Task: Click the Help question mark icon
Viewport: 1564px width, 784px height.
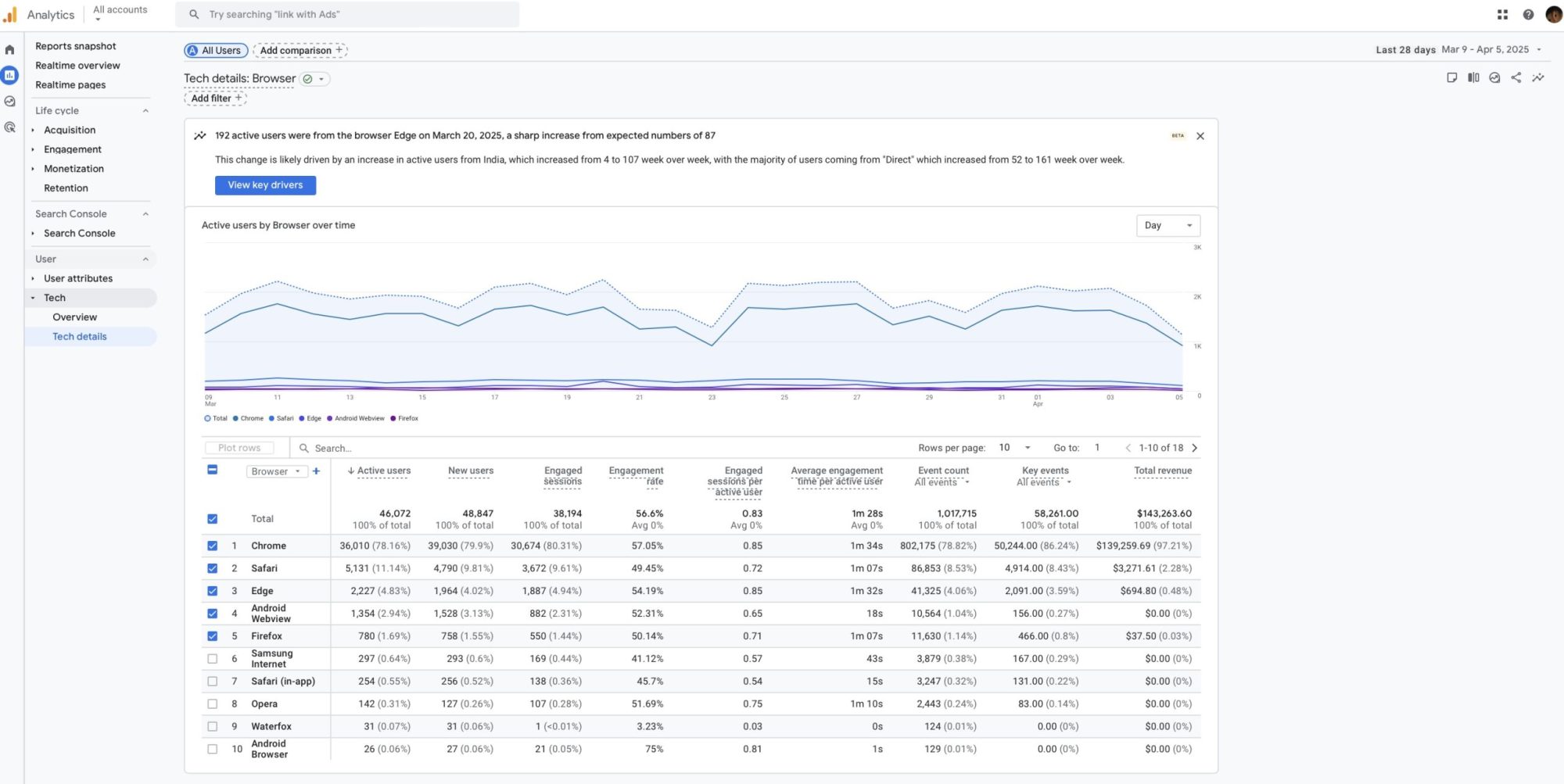Action: tap(1528, 14)
